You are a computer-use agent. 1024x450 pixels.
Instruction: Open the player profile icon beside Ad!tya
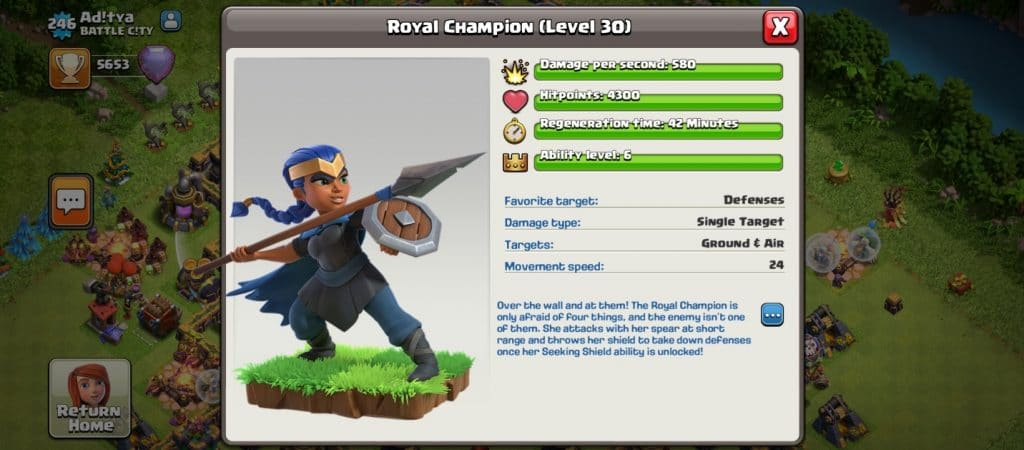171,20
